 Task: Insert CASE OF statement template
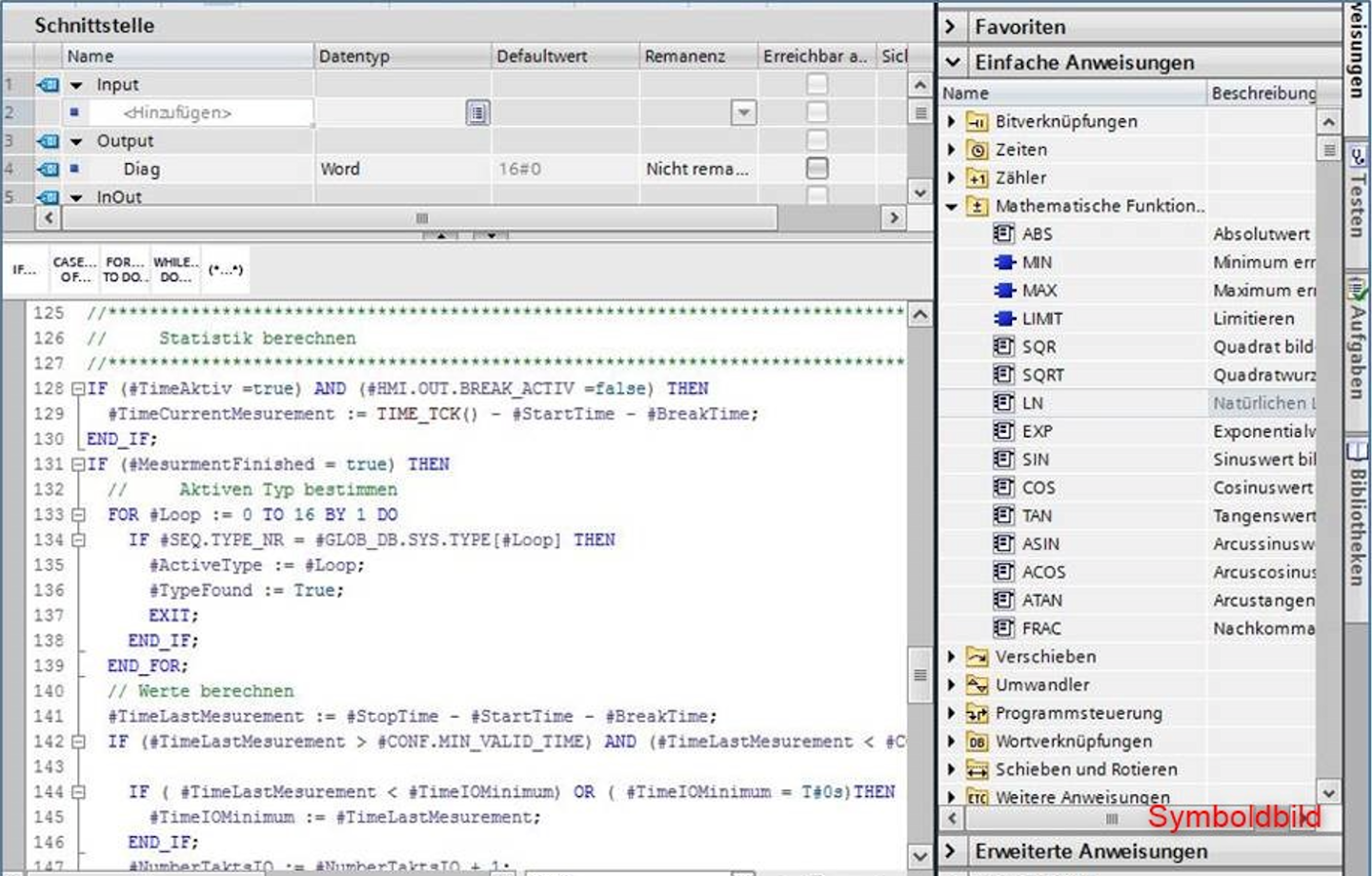pos(74,270)
